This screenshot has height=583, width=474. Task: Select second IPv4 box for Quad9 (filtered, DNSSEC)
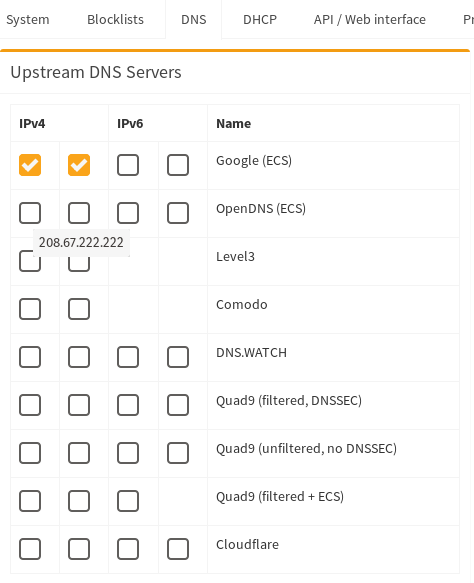[79, 405]
